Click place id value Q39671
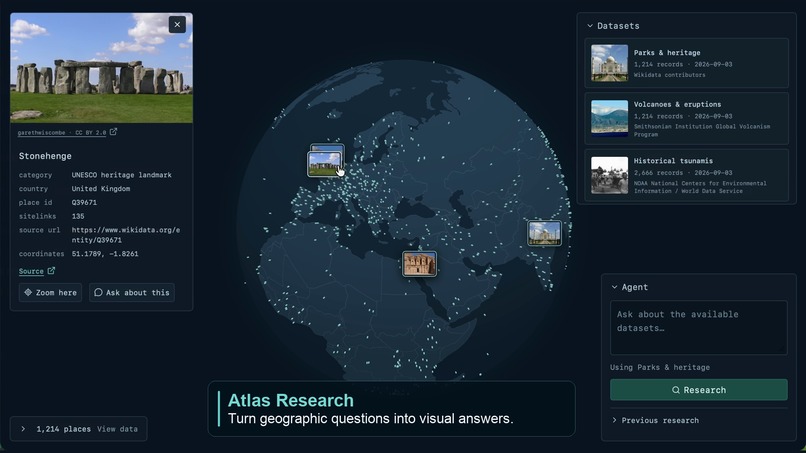The image size is (806, 453). (84, 202)
